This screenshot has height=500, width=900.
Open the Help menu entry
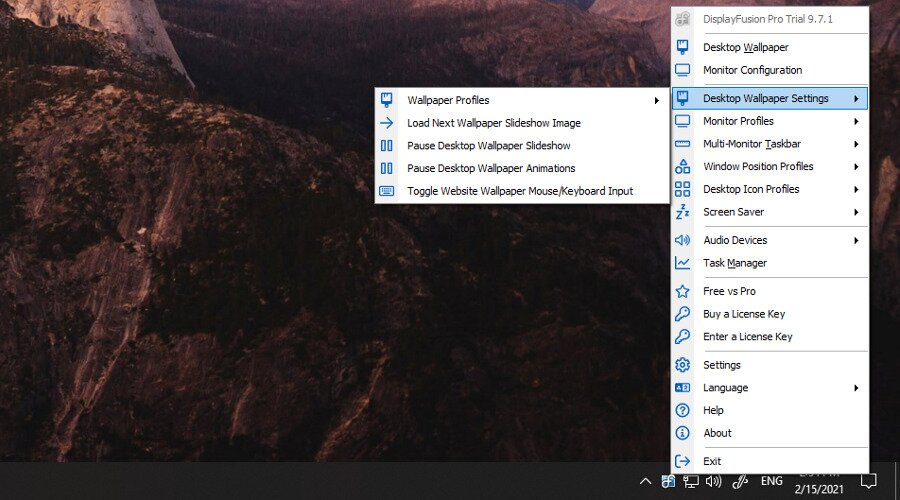(770, 410)
